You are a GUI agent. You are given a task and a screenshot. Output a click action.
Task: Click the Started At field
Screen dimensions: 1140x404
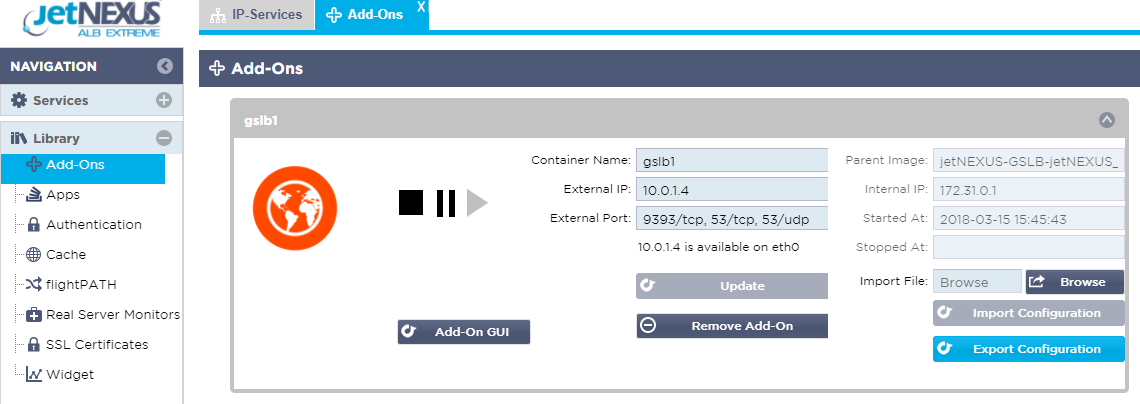tap(1029, 218)
